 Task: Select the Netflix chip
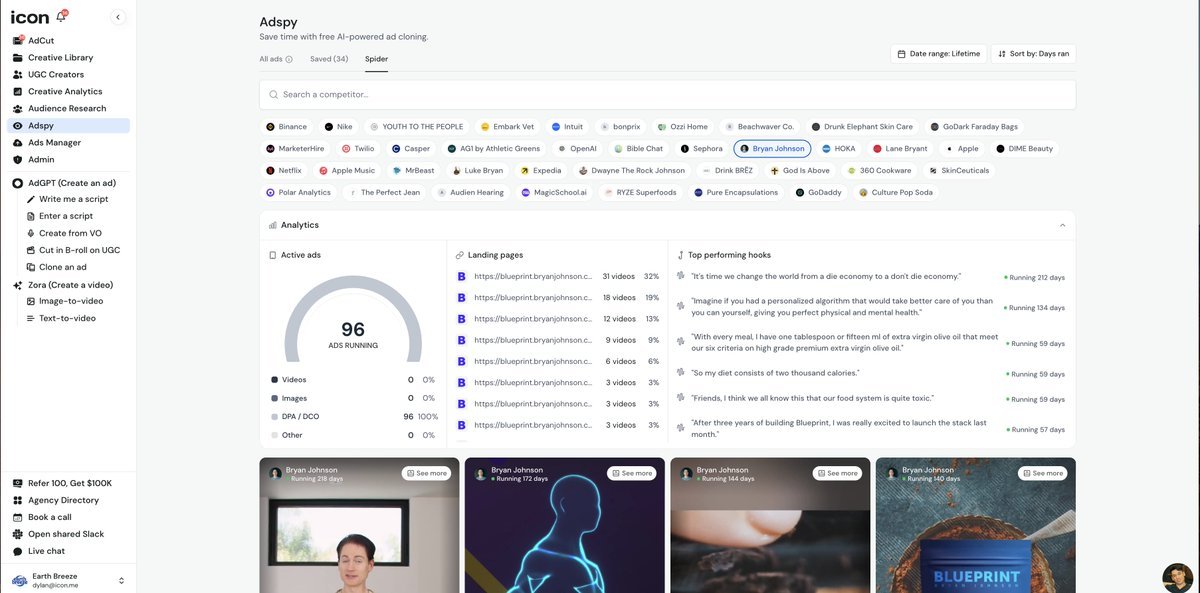pos(284,171)
